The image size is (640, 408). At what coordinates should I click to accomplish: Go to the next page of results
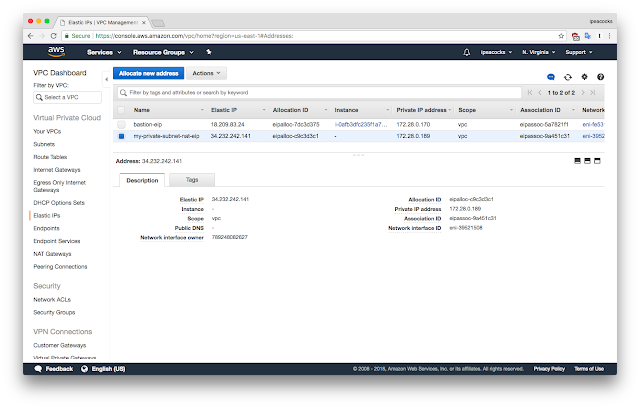(583, 93)
